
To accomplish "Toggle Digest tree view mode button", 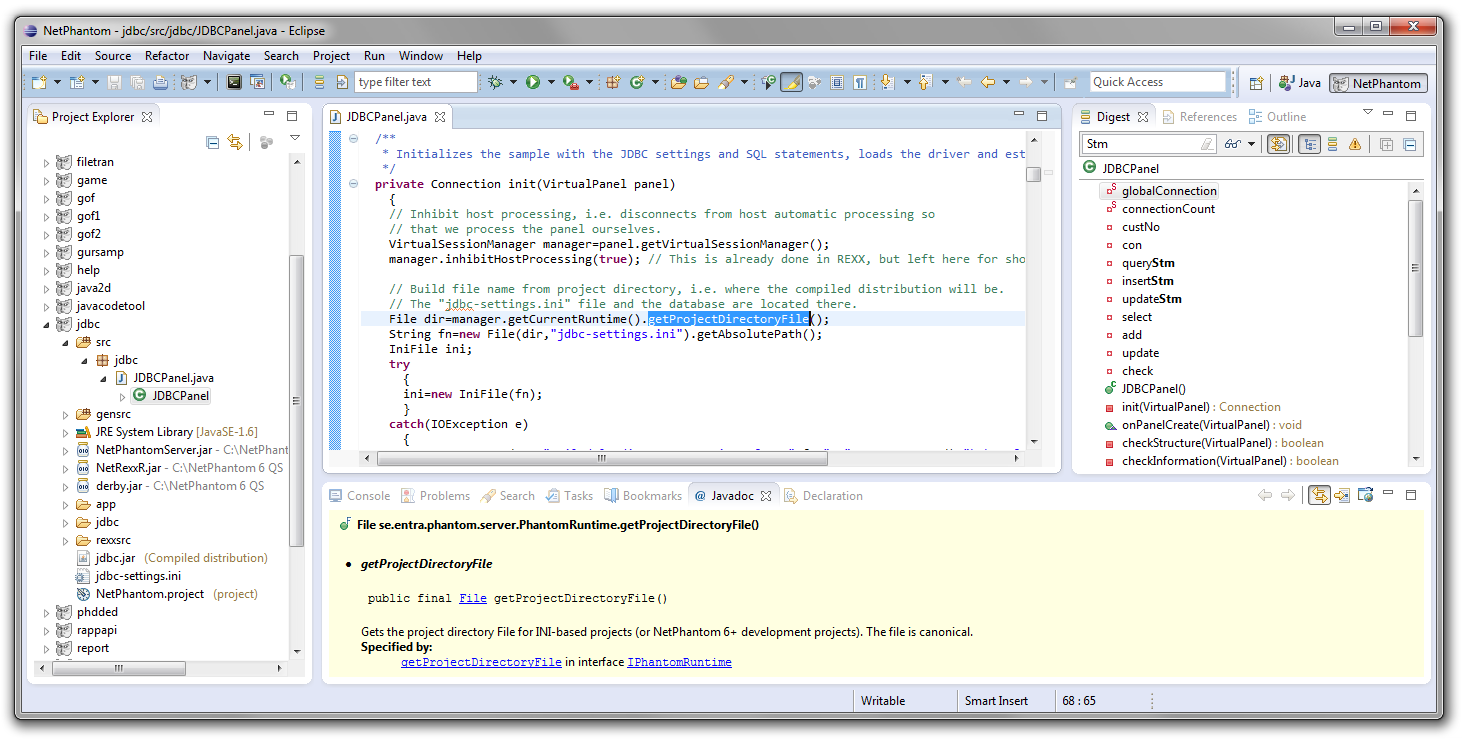I will [1309, 144].
